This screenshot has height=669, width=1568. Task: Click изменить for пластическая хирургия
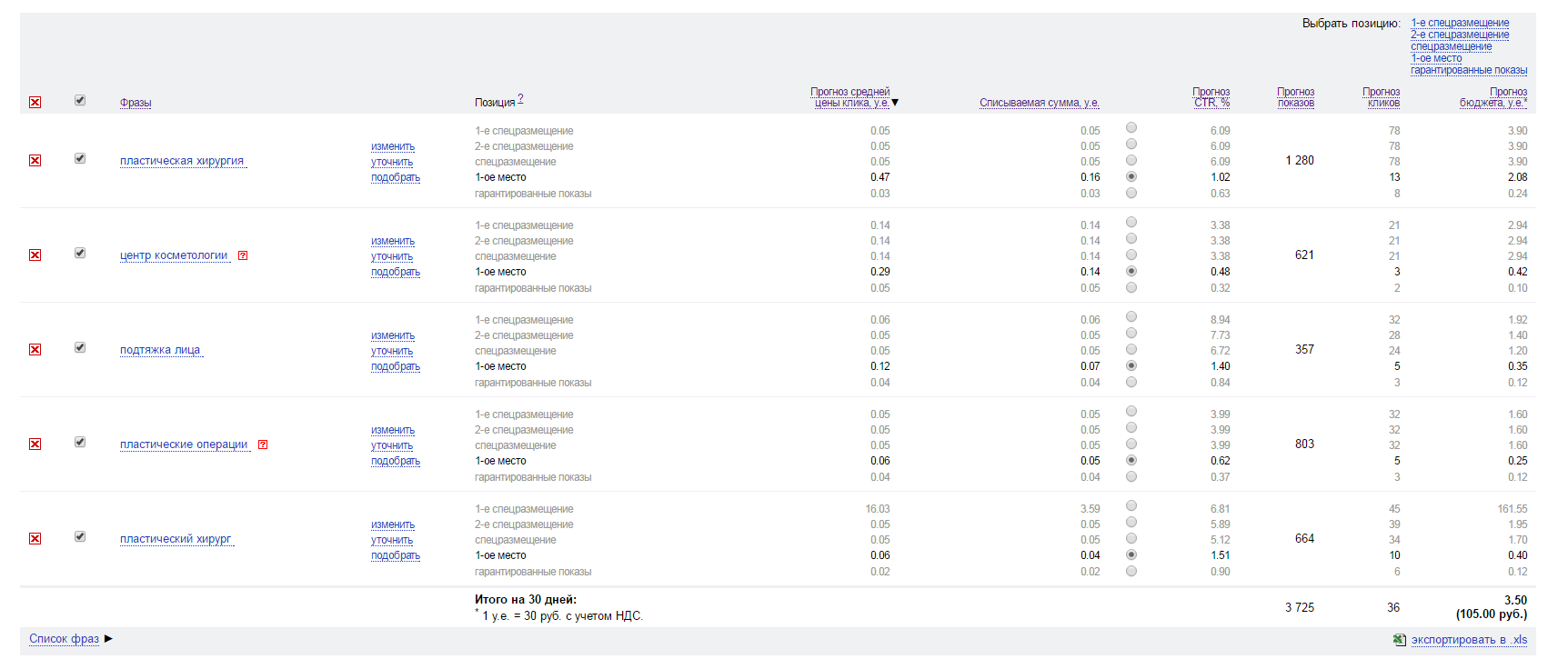tap(393, 146)
